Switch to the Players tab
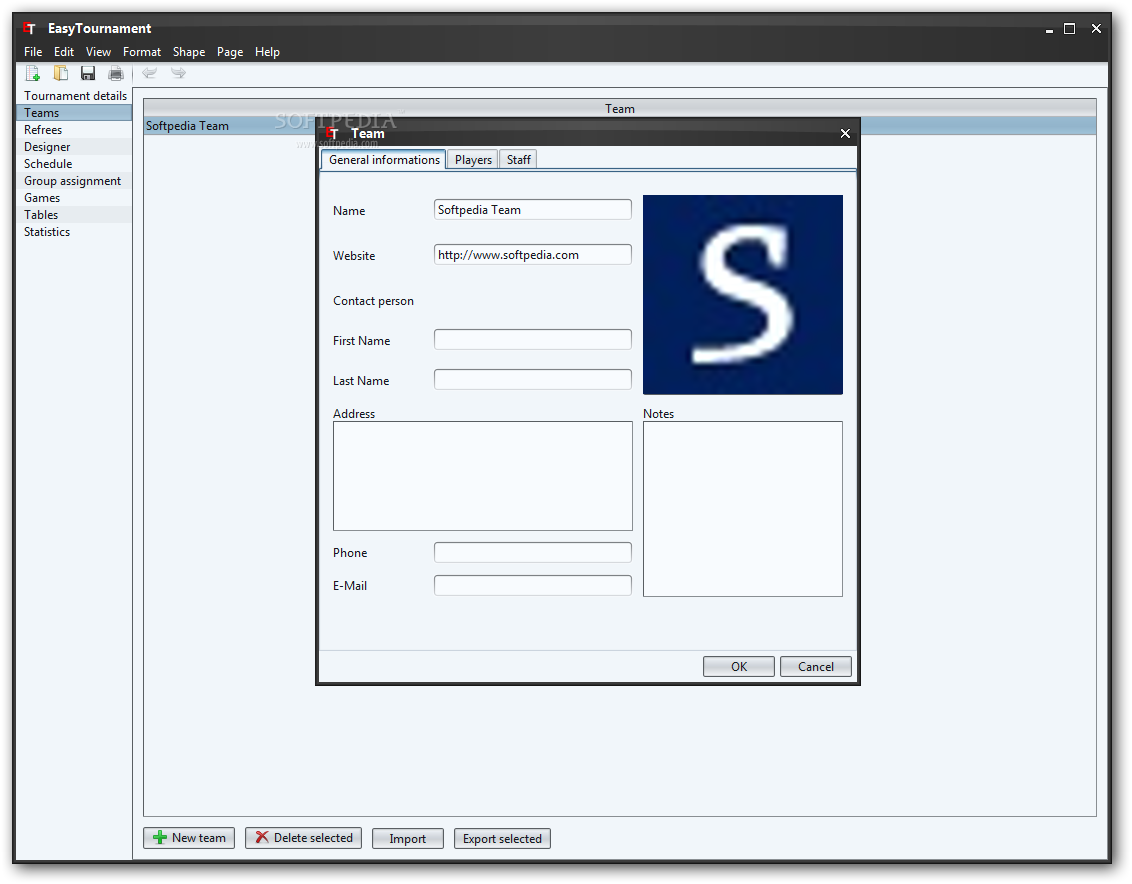 coord(473,160)
